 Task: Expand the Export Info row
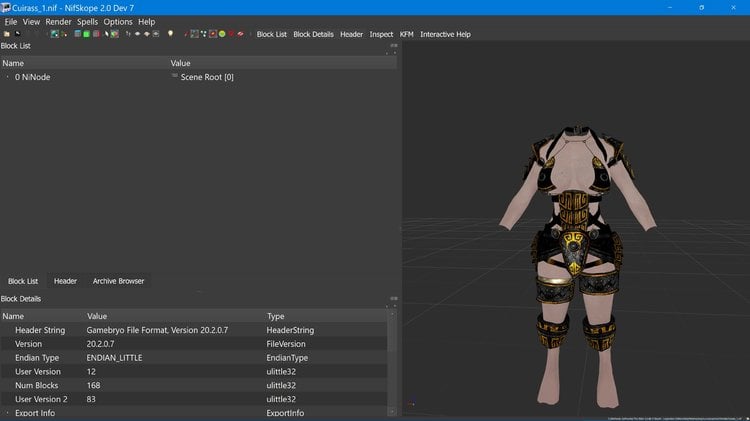click(x=7, y=413)
